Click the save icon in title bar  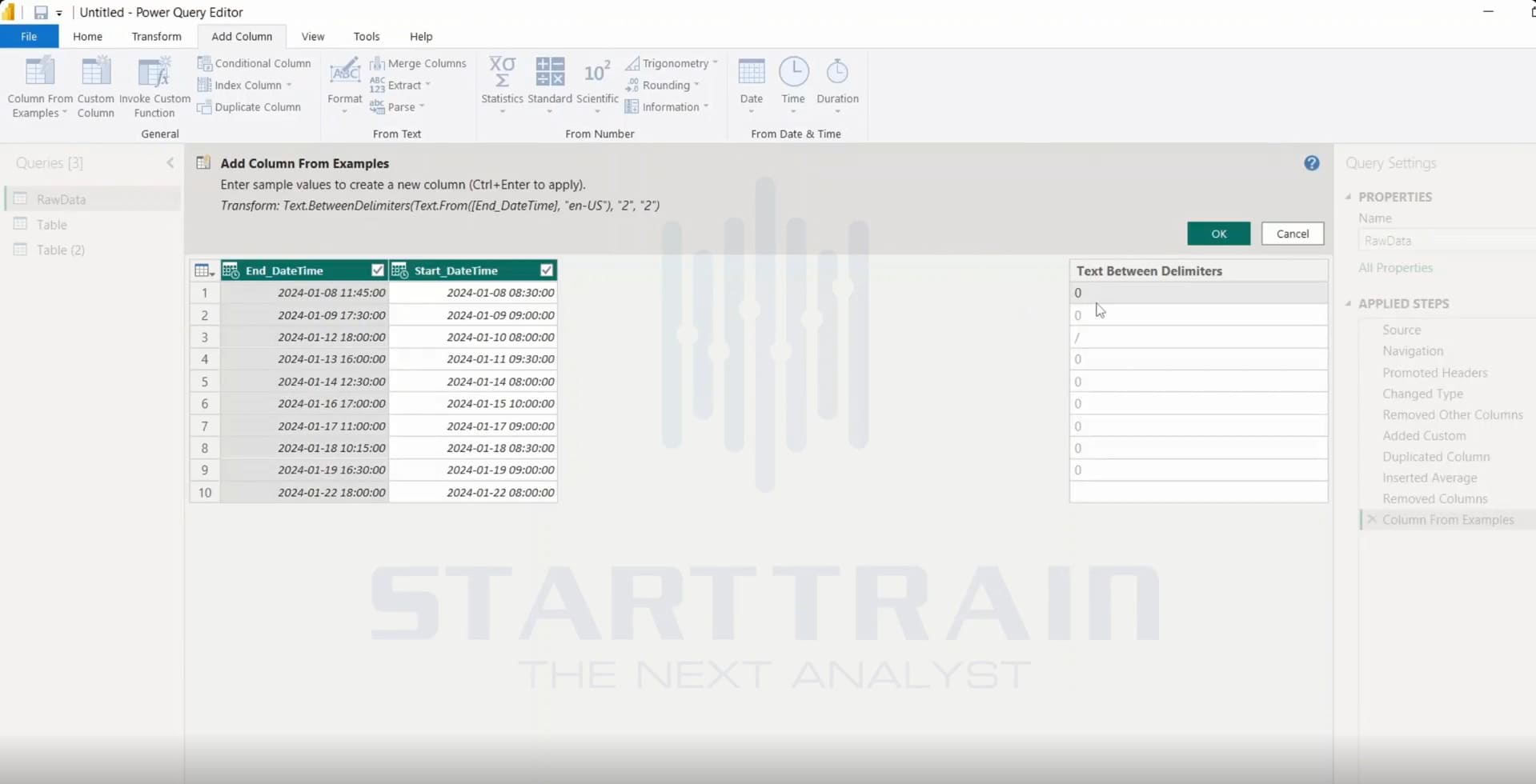(41, 12)
